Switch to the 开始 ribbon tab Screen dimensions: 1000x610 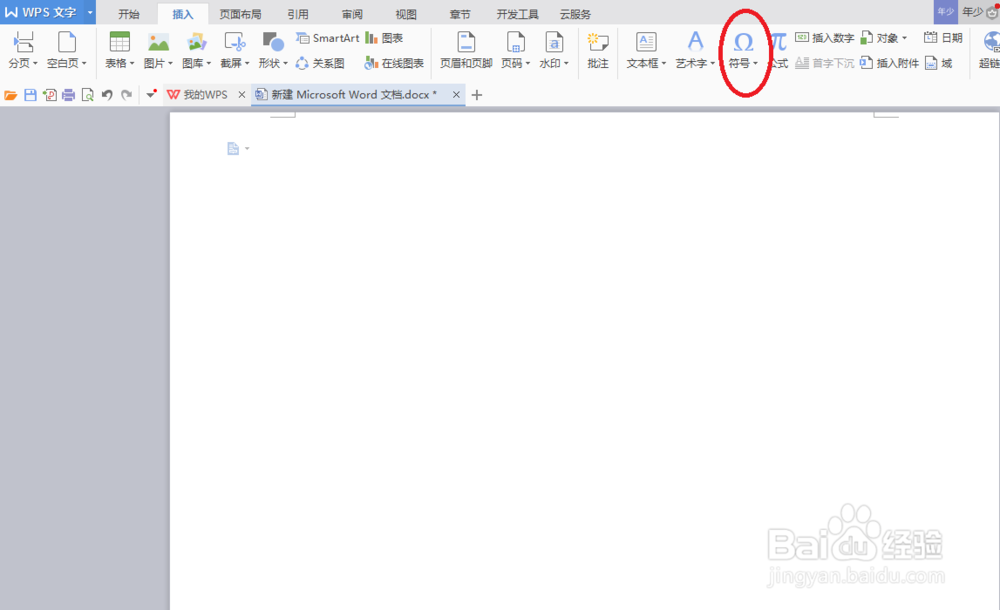click(x=129, y=14)
